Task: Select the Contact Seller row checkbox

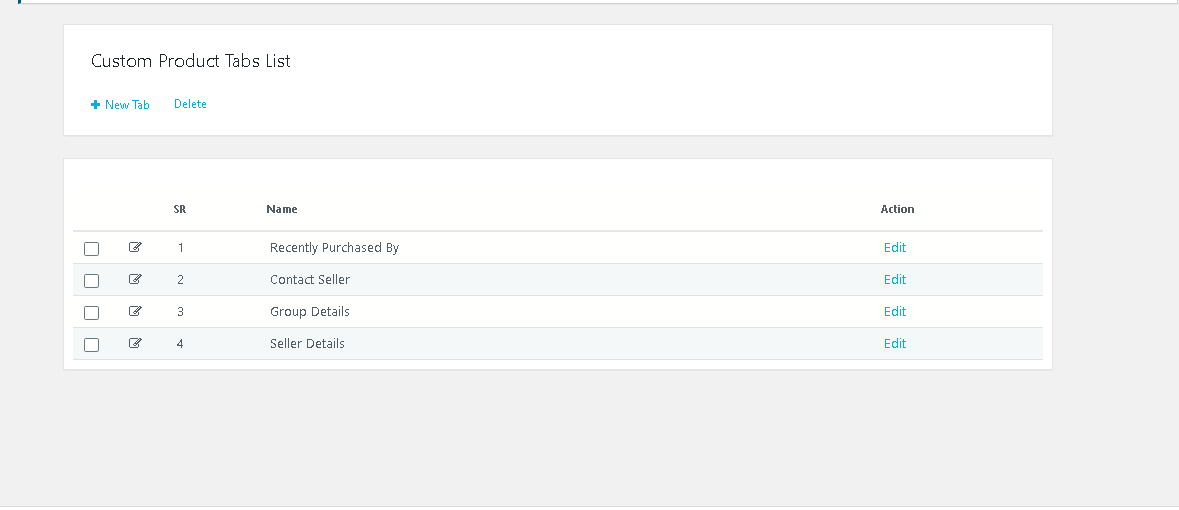Action: click(92, 281)
